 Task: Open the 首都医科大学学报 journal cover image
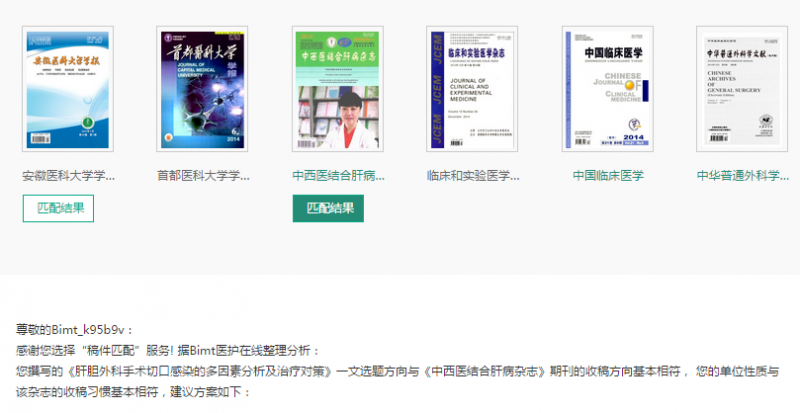(202, 89)
